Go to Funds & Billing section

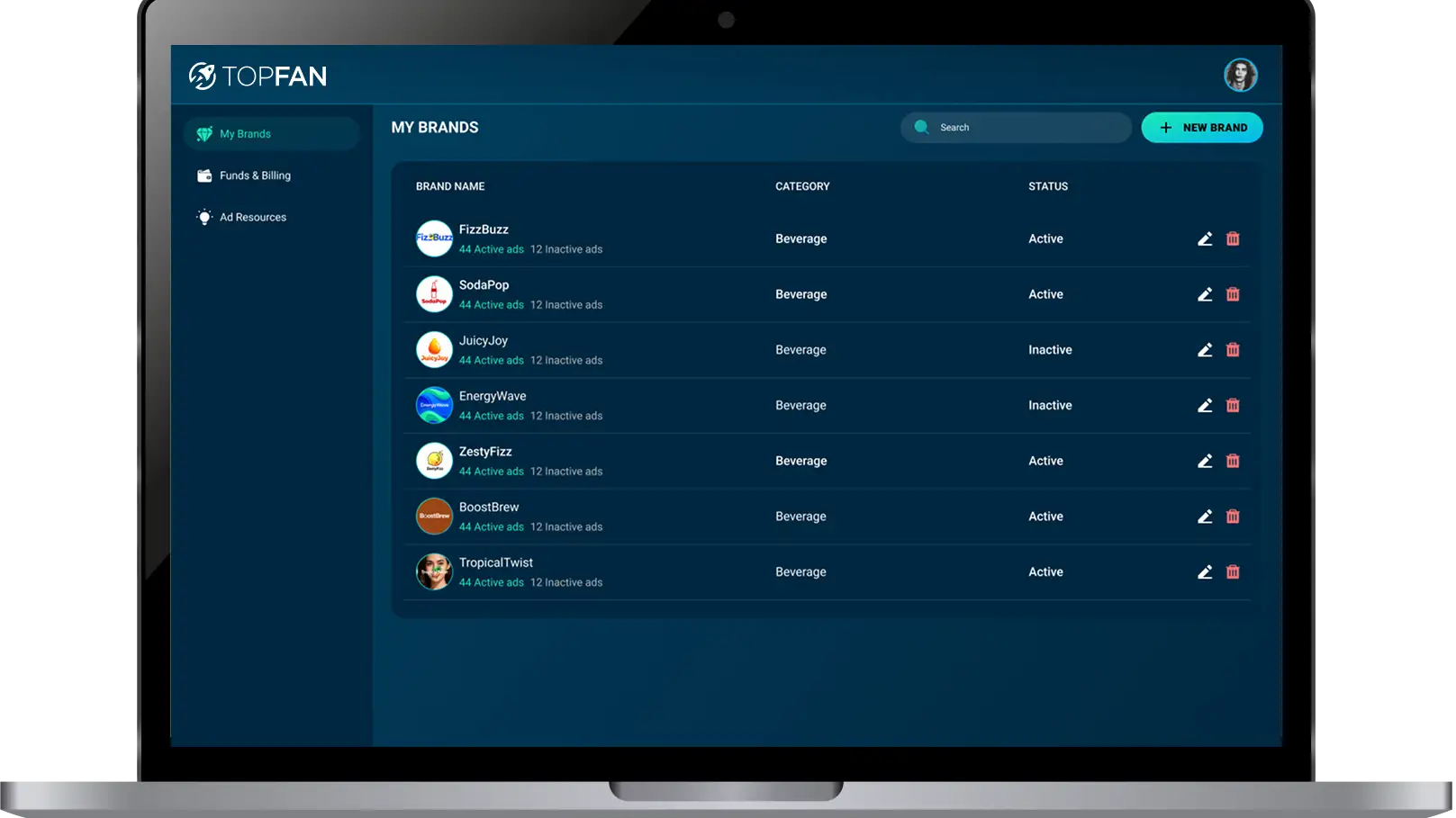click(255, 175)
